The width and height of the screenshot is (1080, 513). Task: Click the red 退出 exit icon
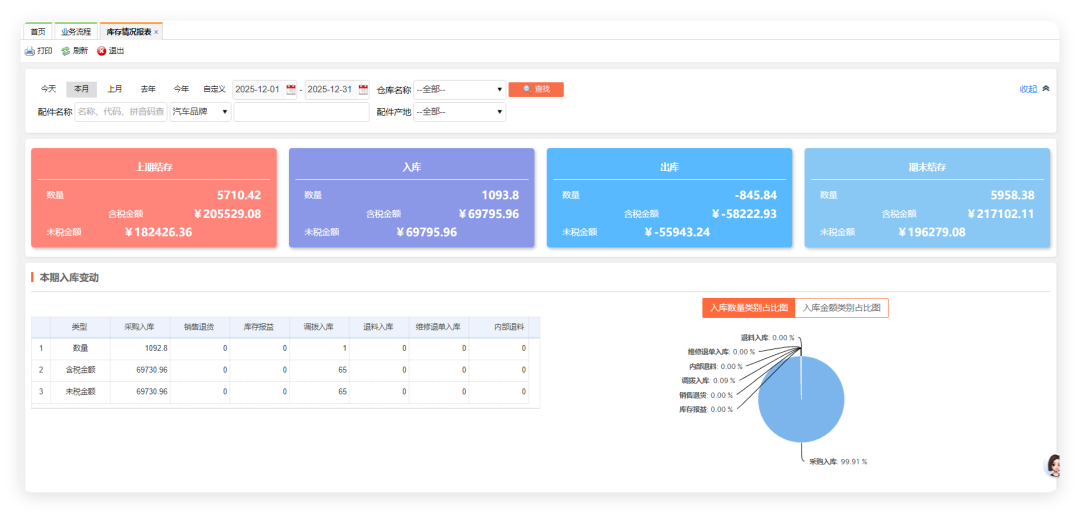(102, 51)
